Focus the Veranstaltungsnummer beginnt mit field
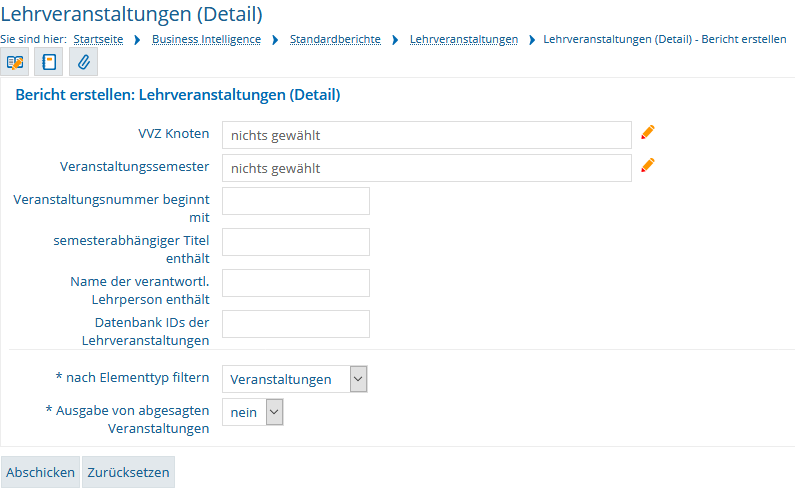Viewport: 795px width, 489px height. (296, 201)
